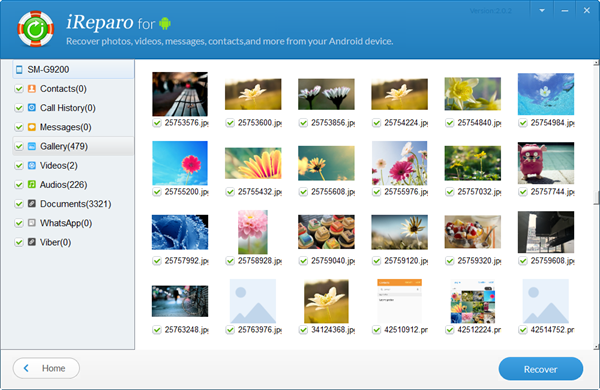This screenshot has width=600, height=390.
Task: Select the bench photo thumbnail 25753576
Action: click(180, 94)
